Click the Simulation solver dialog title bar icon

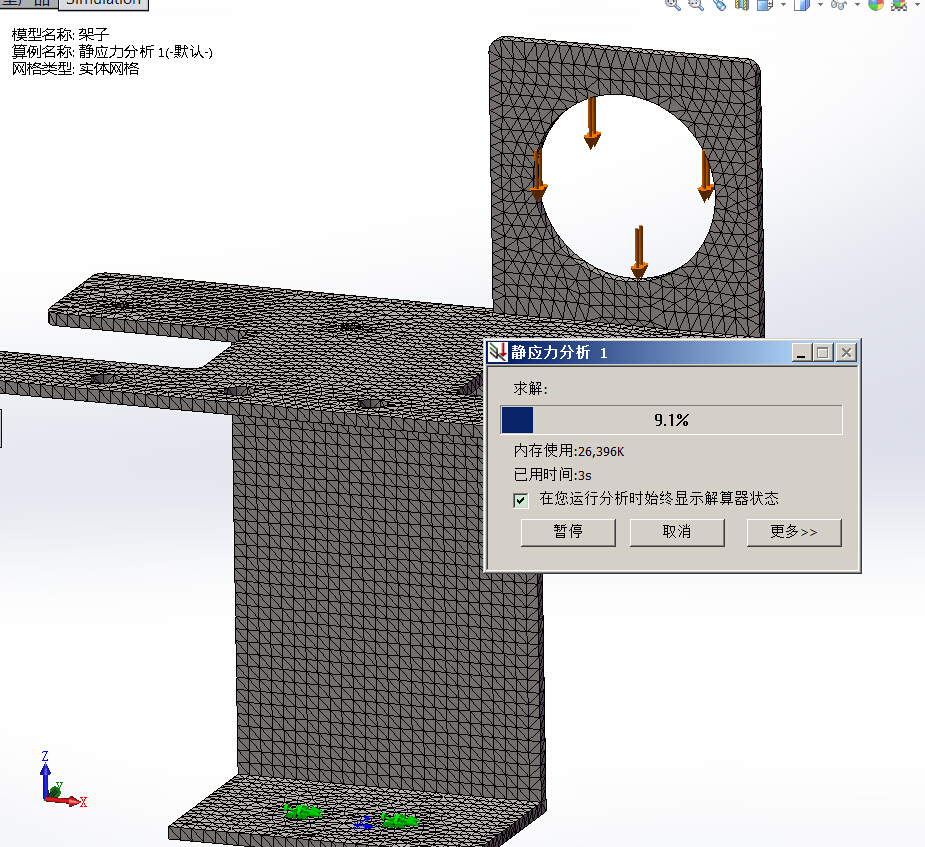[497, 352]
